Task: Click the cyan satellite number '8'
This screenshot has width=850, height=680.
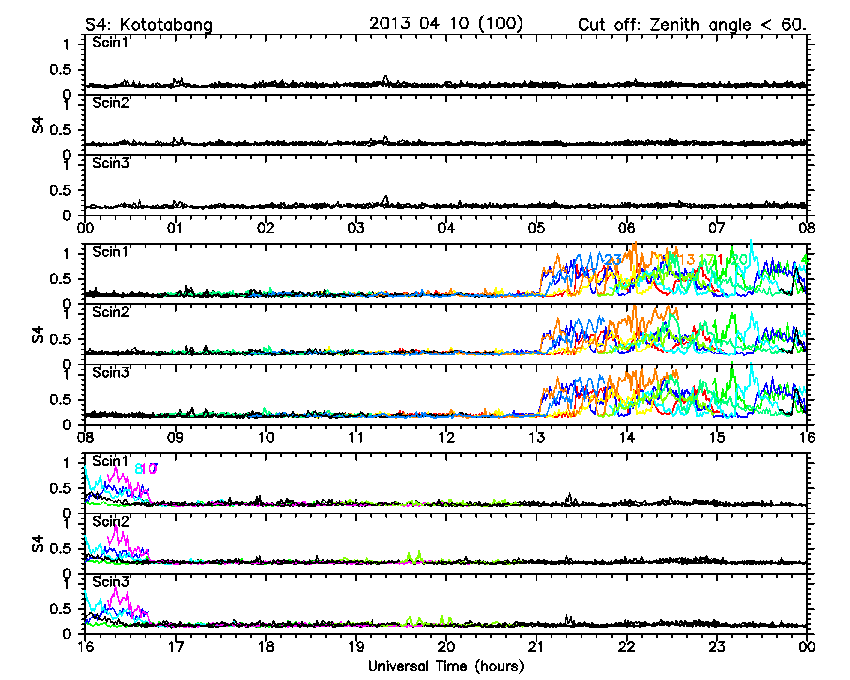Action: (138, 469)
